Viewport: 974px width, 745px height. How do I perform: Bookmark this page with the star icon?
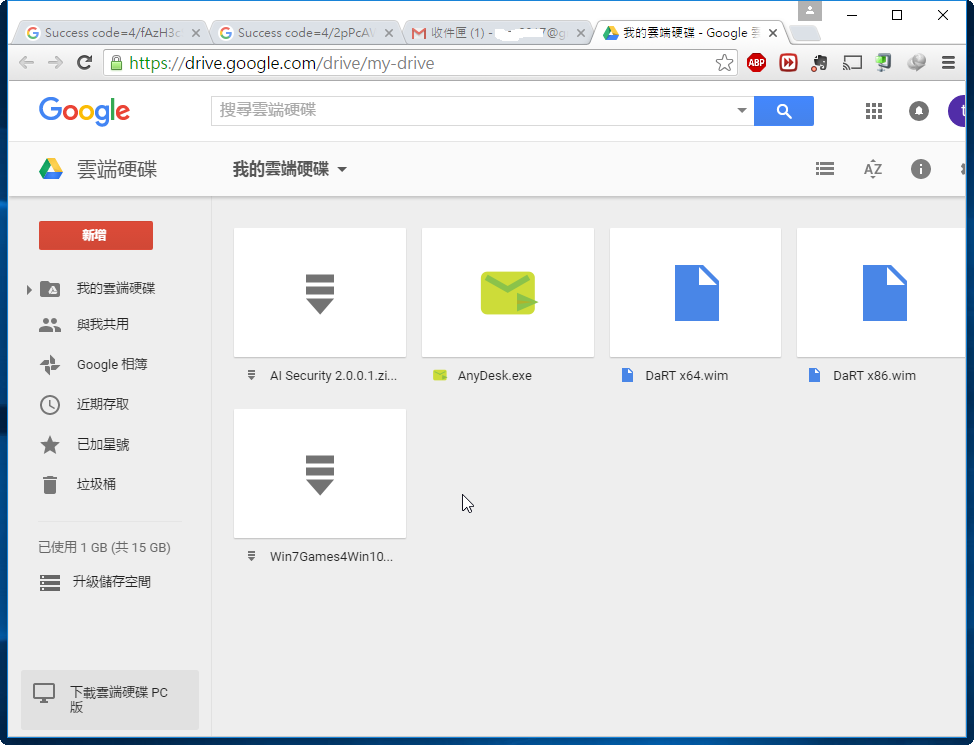tap(724, 63)
